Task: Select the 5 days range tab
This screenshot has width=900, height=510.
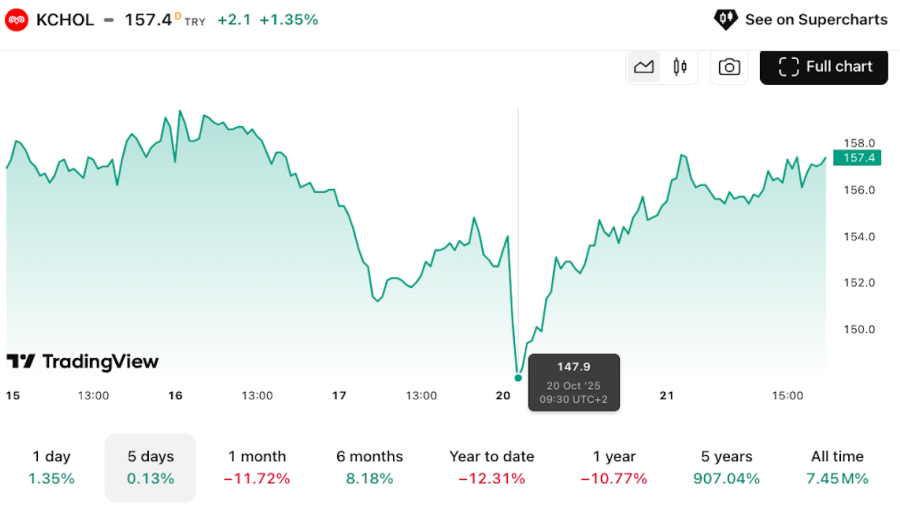Action: [x=150, y=467]
